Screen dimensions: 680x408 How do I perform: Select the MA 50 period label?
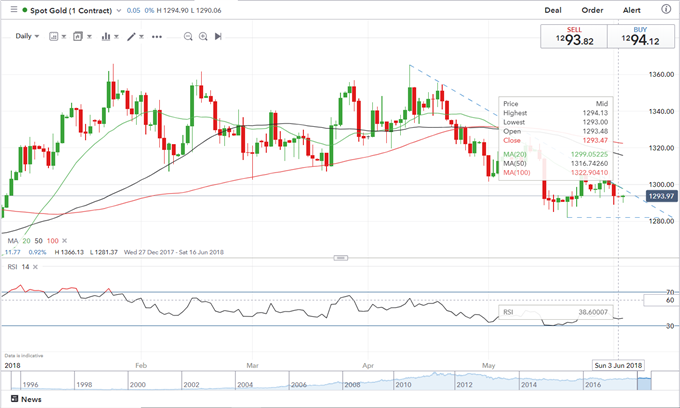pos(39,241)
